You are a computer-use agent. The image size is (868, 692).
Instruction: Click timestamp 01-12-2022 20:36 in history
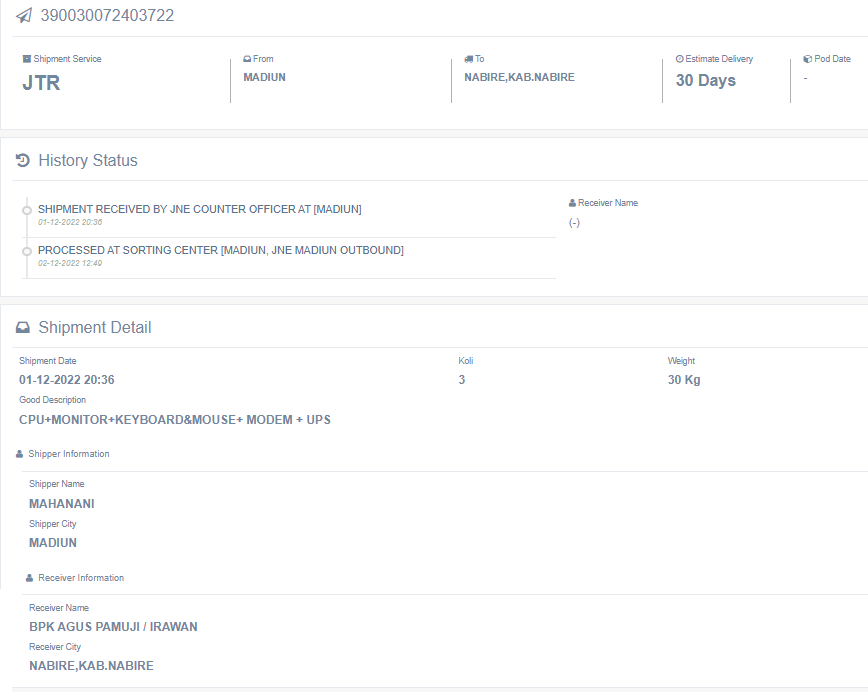point(70,222)
